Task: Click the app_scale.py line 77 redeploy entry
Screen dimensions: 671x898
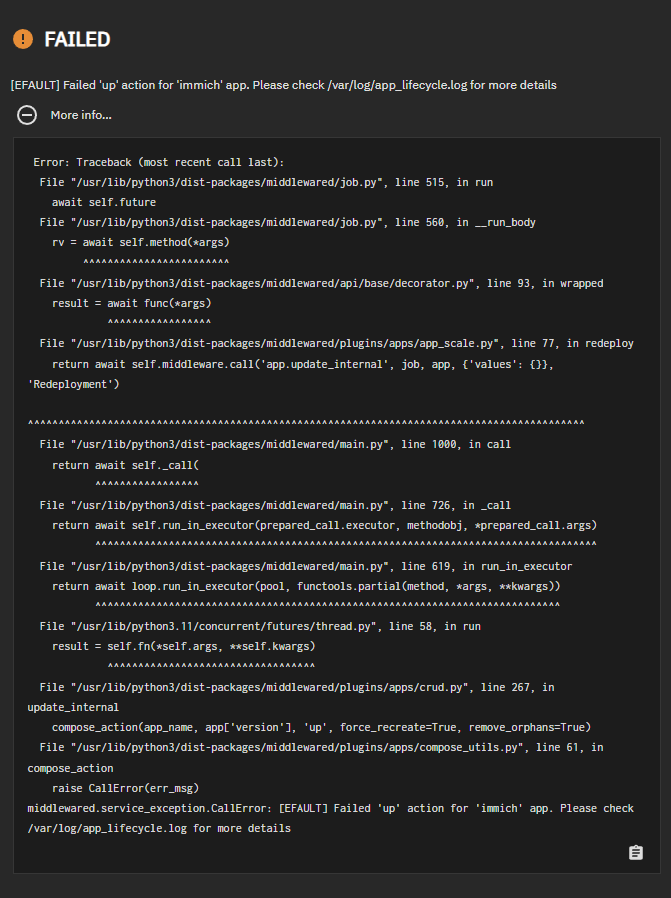Action: (336, 343)
